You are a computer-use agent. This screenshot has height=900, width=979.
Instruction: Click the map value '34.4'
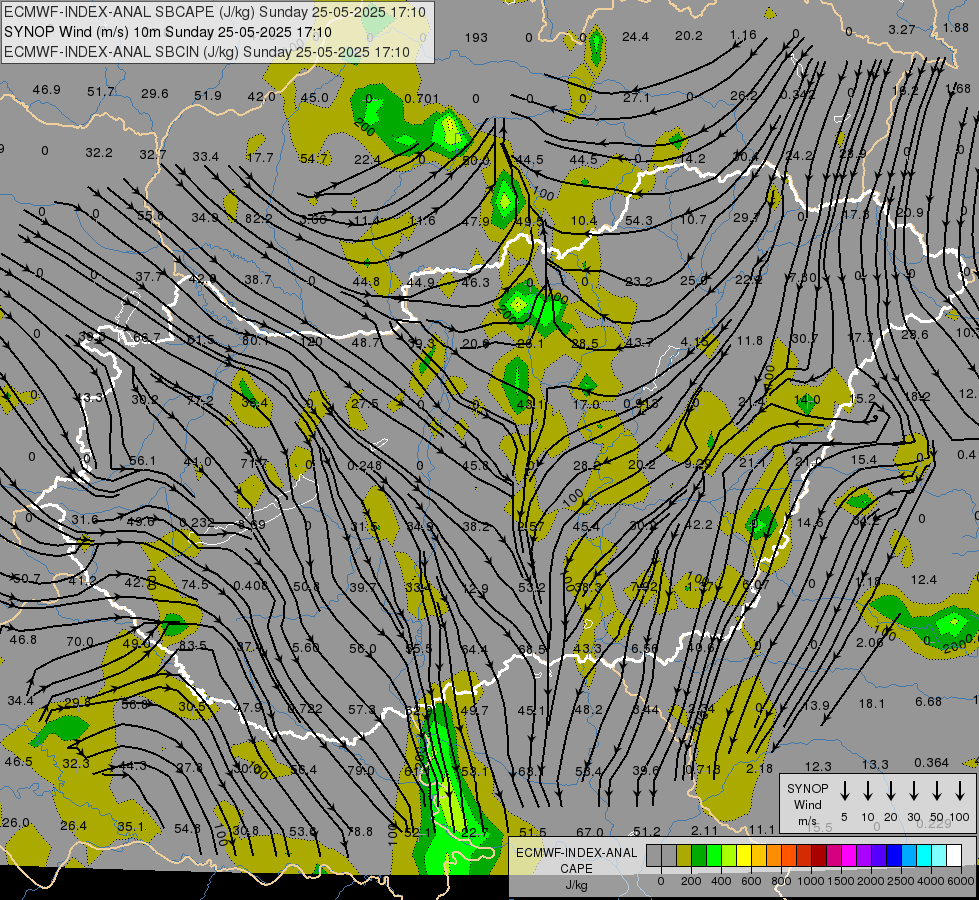point(21,701)
